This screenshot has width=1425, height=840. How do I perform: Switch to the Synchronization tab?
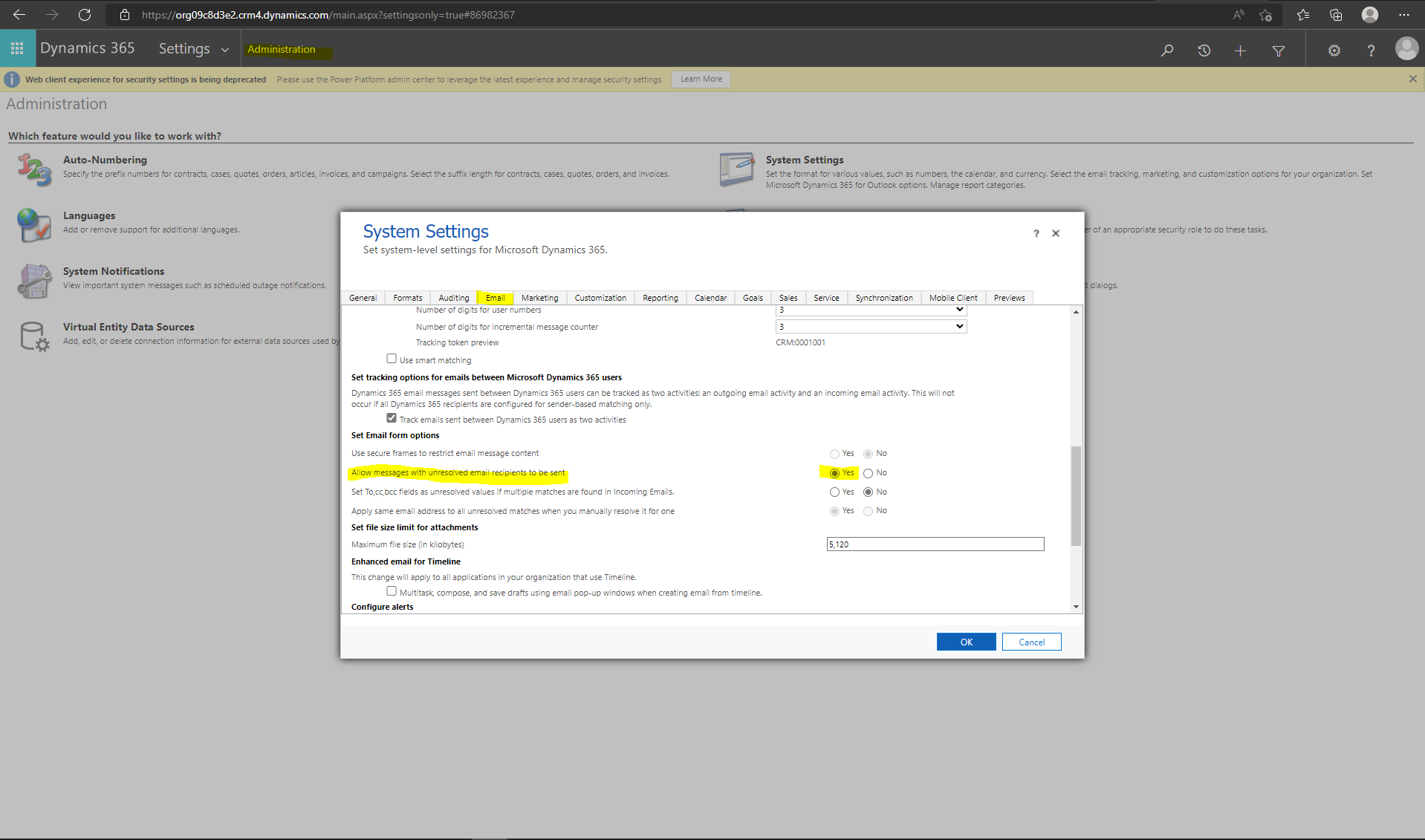pos(883,298)
